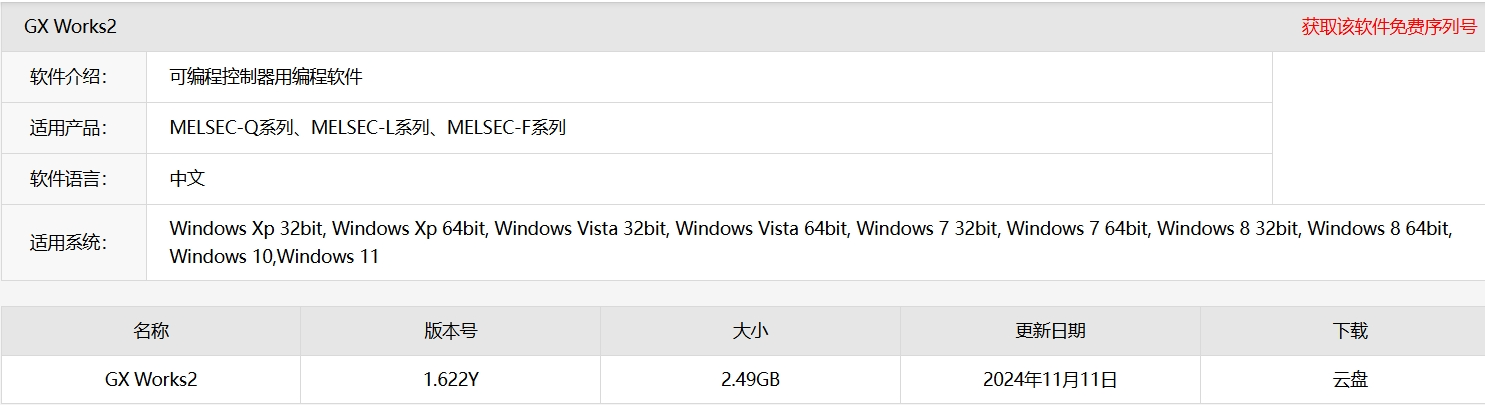The image size is (1485, 405).
Task: Click the 更新日期 column header
Action: coord(1050,331)
